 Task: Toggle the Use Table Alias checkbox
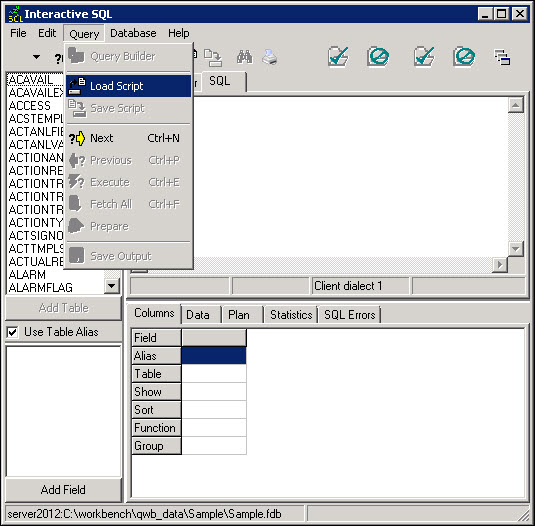coord(13,332)
